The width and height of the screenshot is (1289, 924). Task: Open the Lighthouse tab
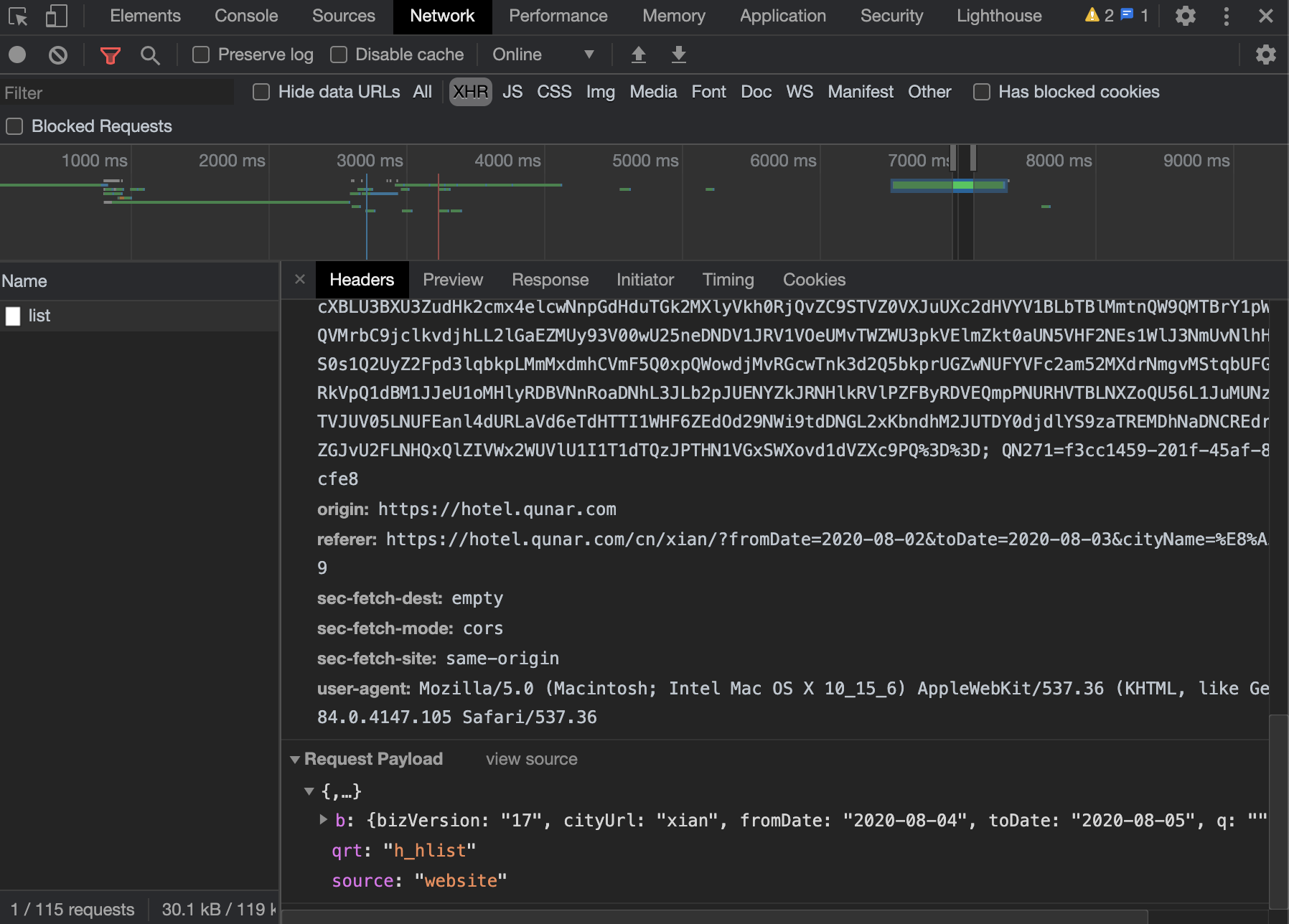[999, 16]
